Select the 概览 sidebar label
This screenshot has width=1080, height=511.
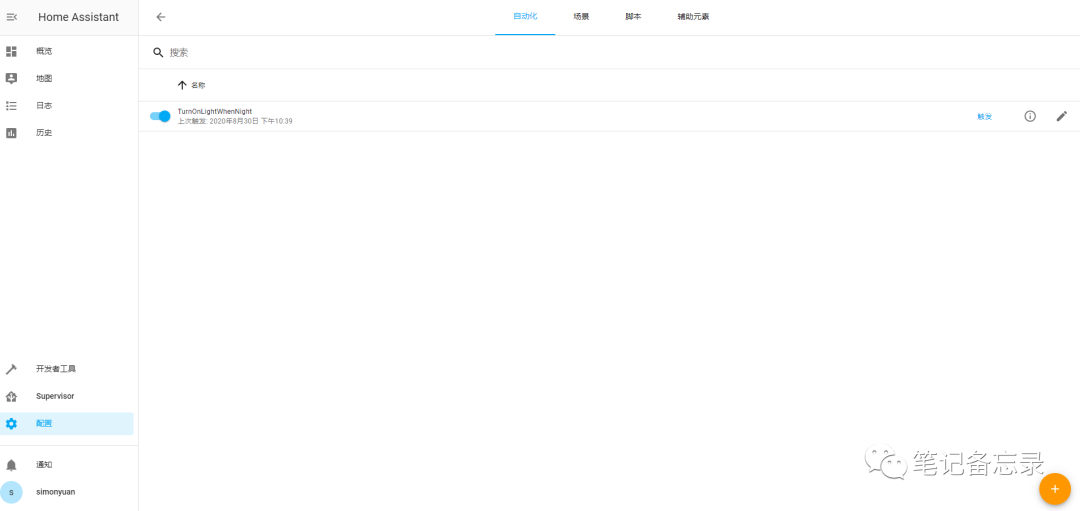tap(44, 52)
